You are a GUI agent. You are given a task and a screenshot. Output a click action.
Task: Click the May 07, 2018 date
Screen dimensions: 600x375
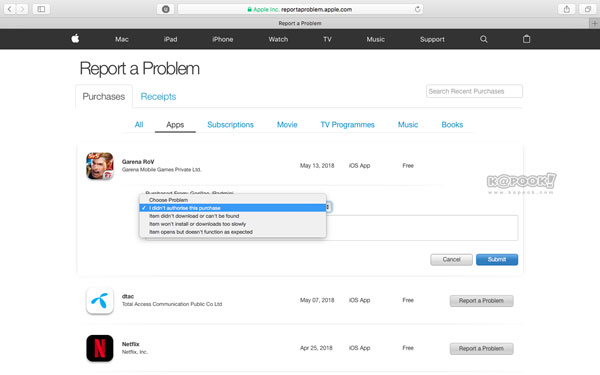coord(317,300)
